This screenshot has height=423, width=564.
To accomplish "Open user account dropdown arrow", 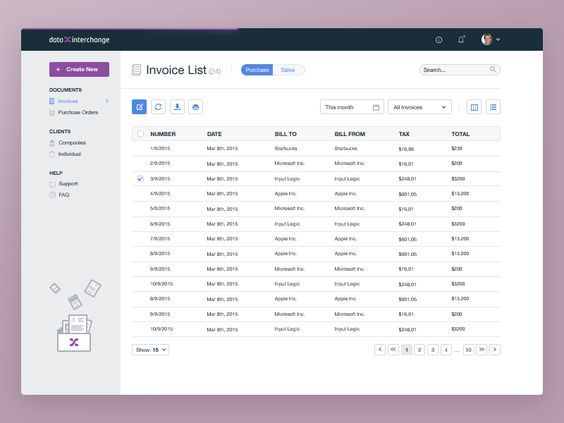I will coord(498,40).
